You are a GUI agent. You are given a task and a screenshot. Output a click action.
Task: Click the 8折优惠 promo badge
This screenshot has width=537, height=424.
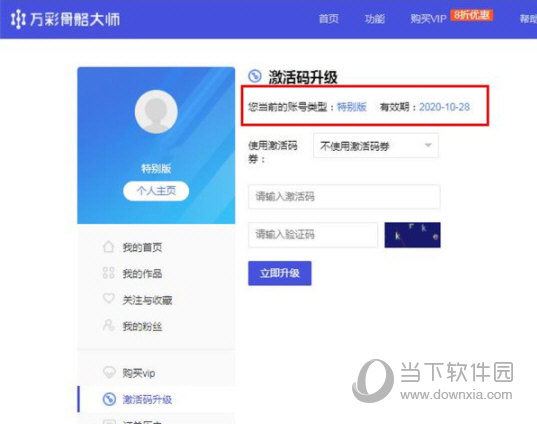pyautogui.click(x=472, y=15)
